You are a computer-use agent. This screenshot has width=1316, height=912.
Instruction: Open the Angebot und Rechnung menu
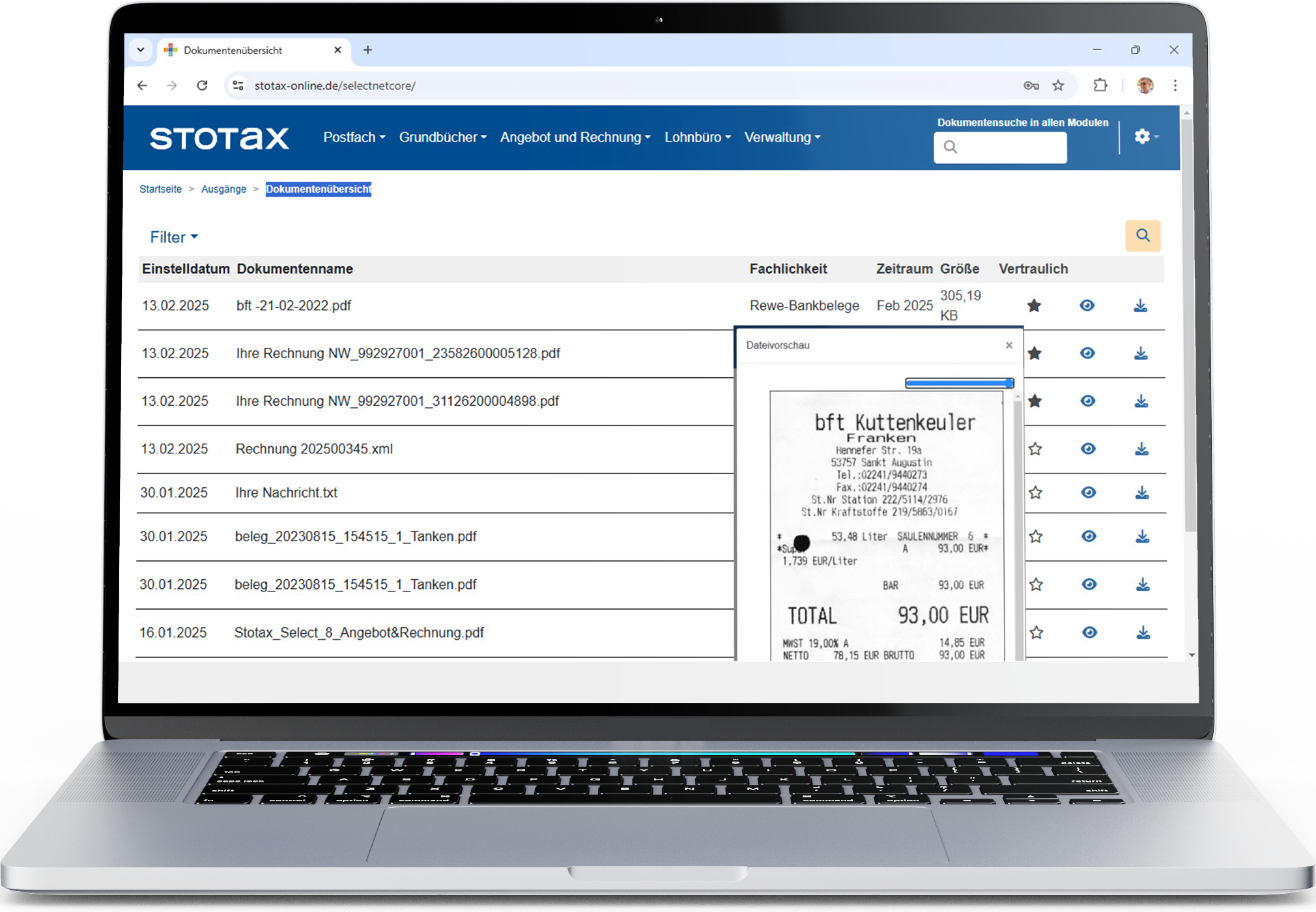tap(575, 137)
